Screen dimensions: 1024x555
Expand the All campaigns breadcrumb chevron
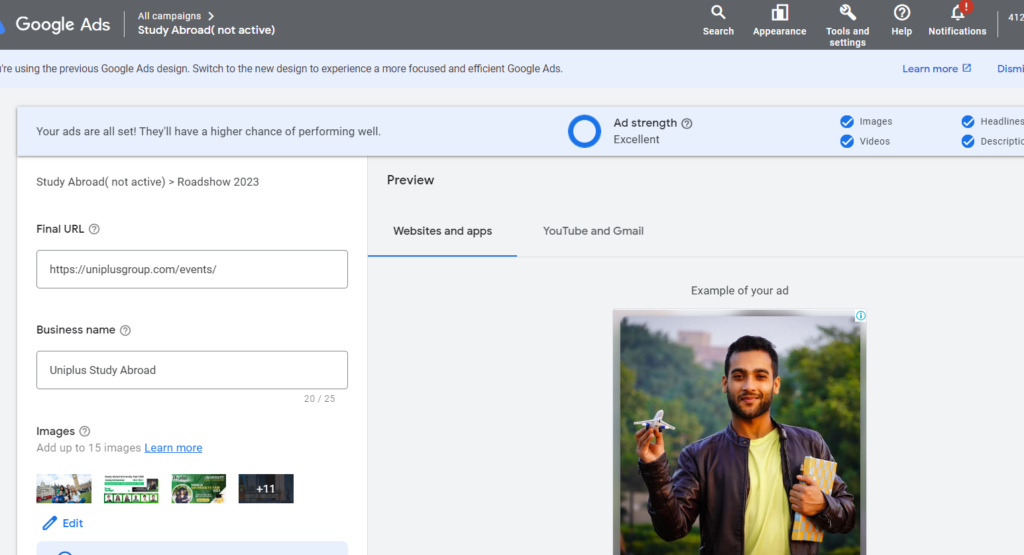click(211, 16)
